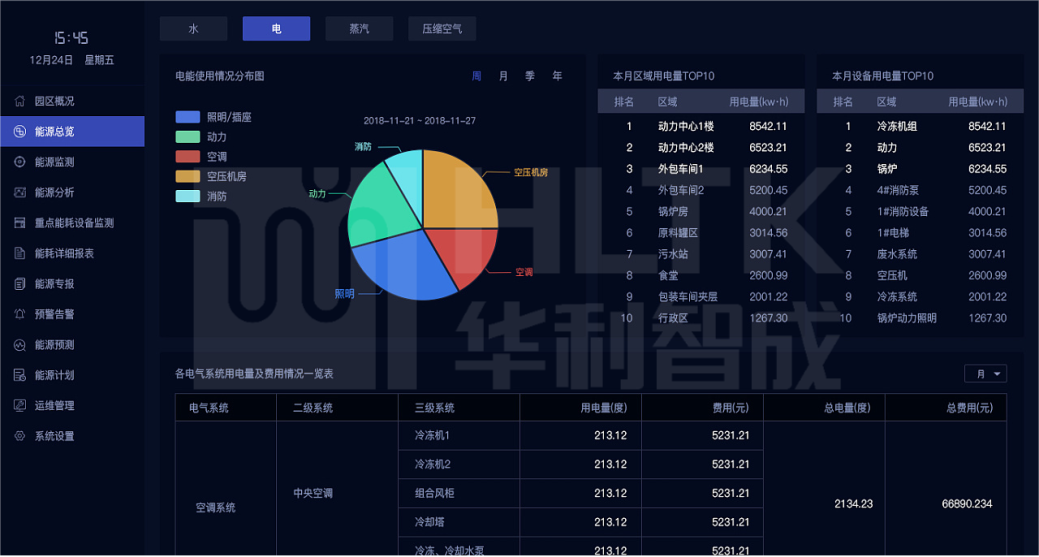The image size is (1039, 557).
Task: Select the 月 time range option
Action: 503,76
